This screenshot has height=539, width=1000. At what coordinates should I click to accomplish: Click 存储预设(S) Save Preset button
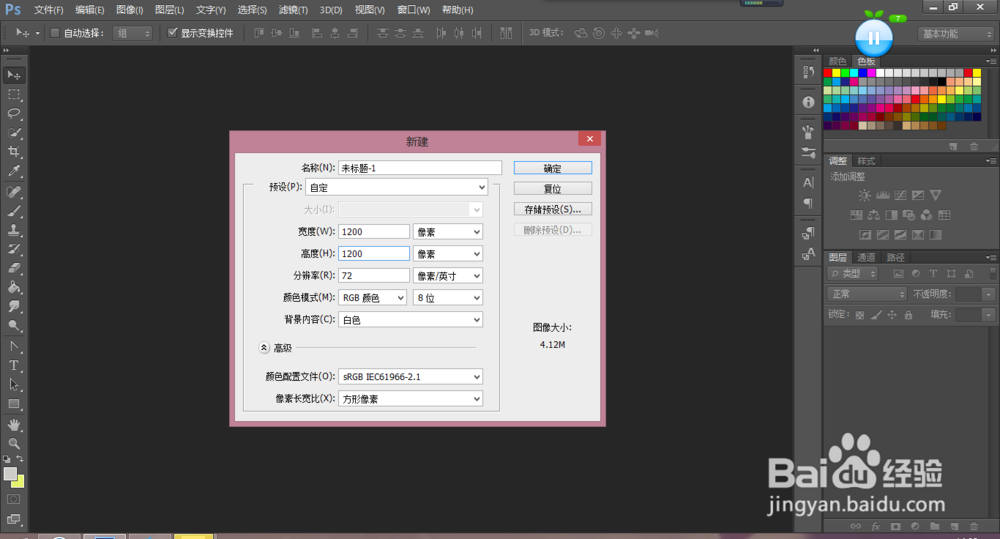coord(553,209)
